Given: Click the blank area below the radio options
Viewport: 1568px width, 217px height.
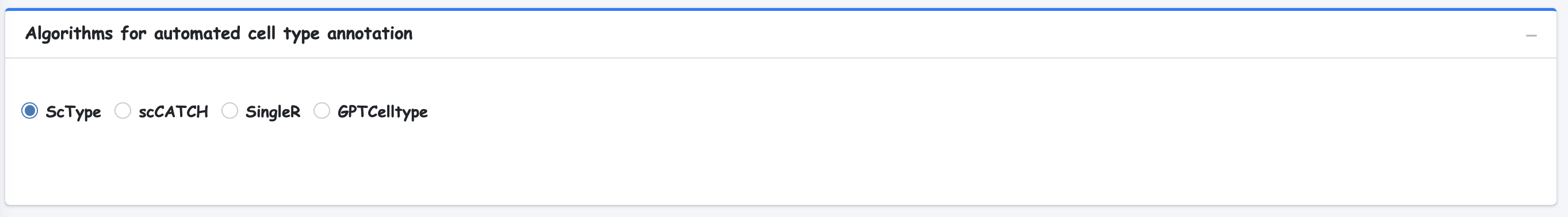Looking at the screenshot, I should [781, 165].
